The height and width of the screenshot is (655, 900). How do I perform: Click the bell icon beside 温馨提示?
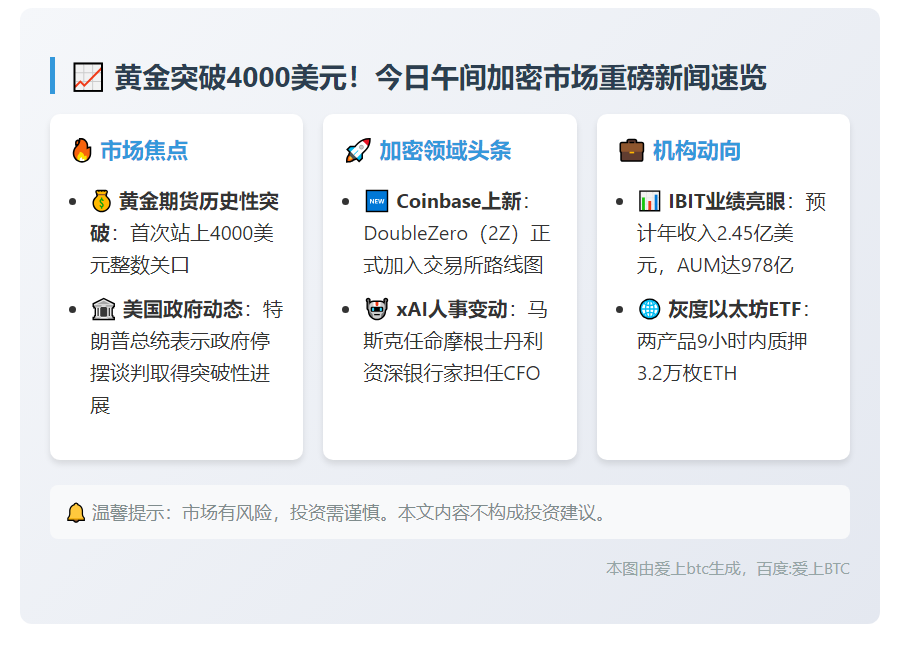[76, 513]
